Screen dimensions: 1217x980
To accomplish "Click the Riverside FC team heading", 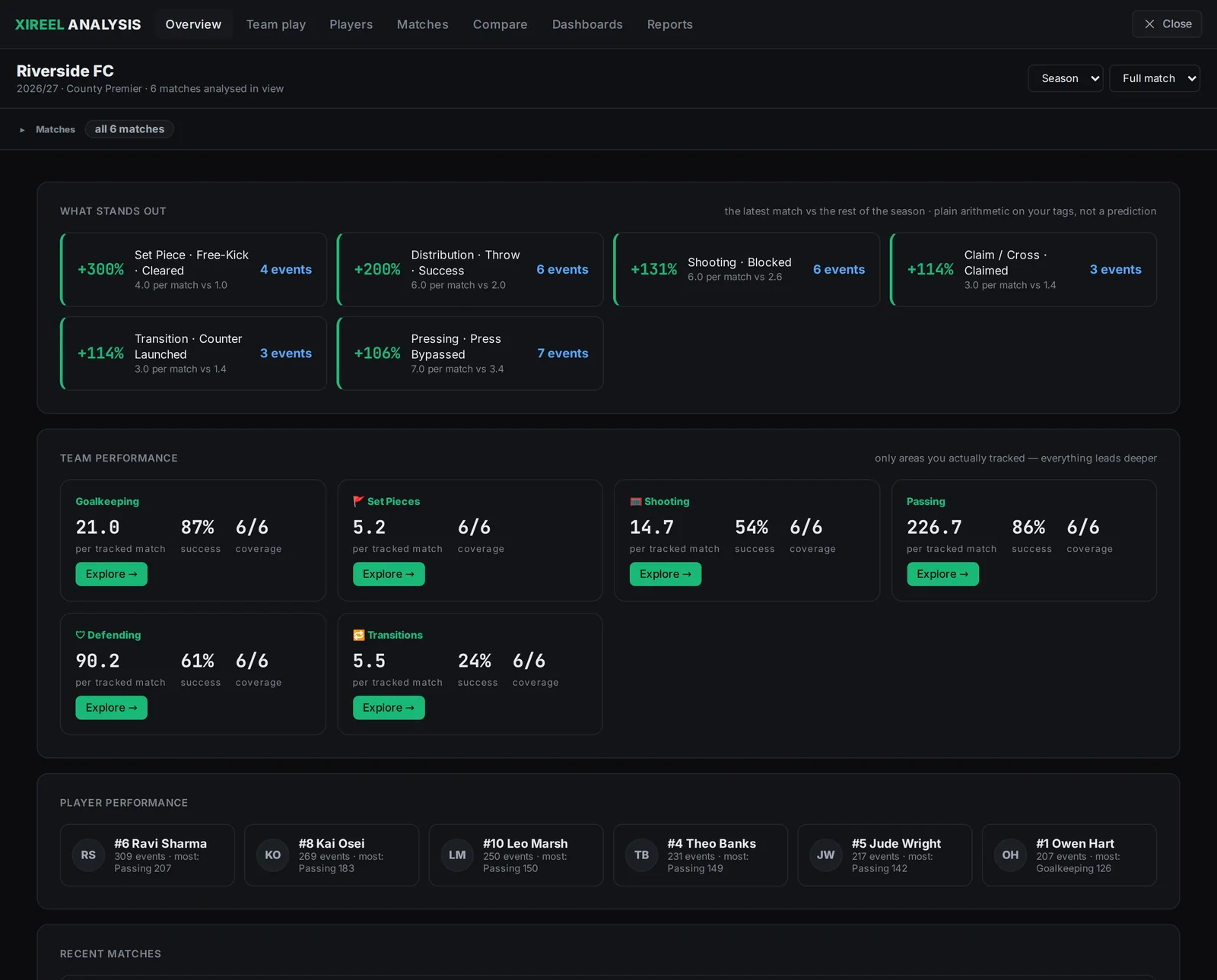I will (65, 71).
